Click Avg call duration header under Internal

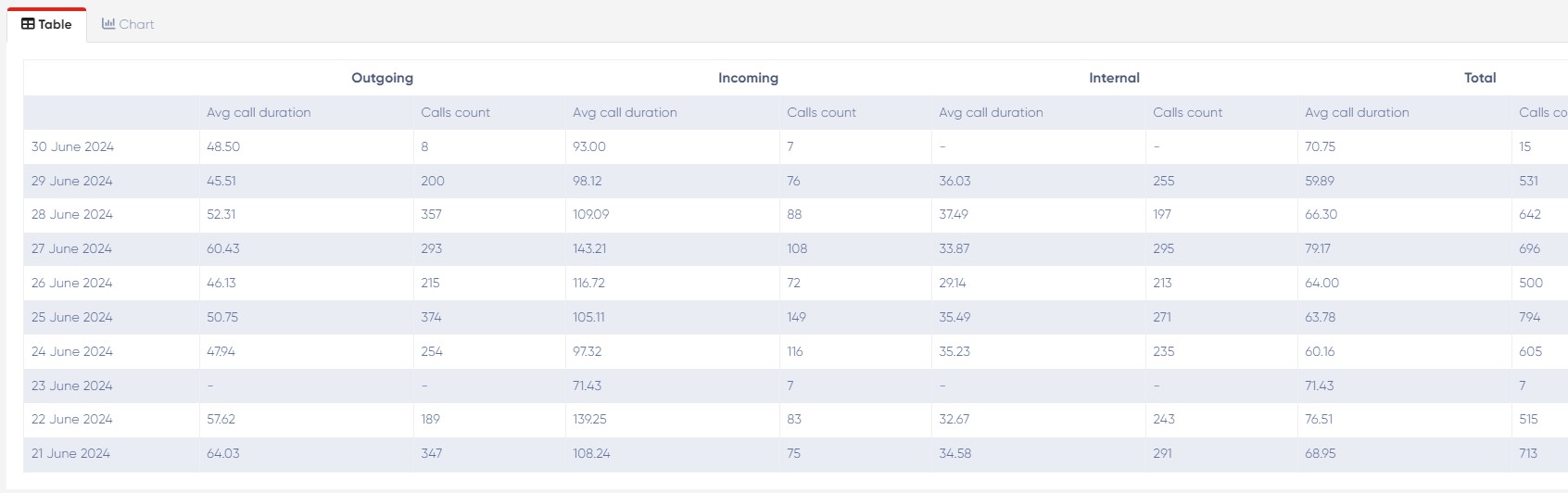tap(991, 112)
